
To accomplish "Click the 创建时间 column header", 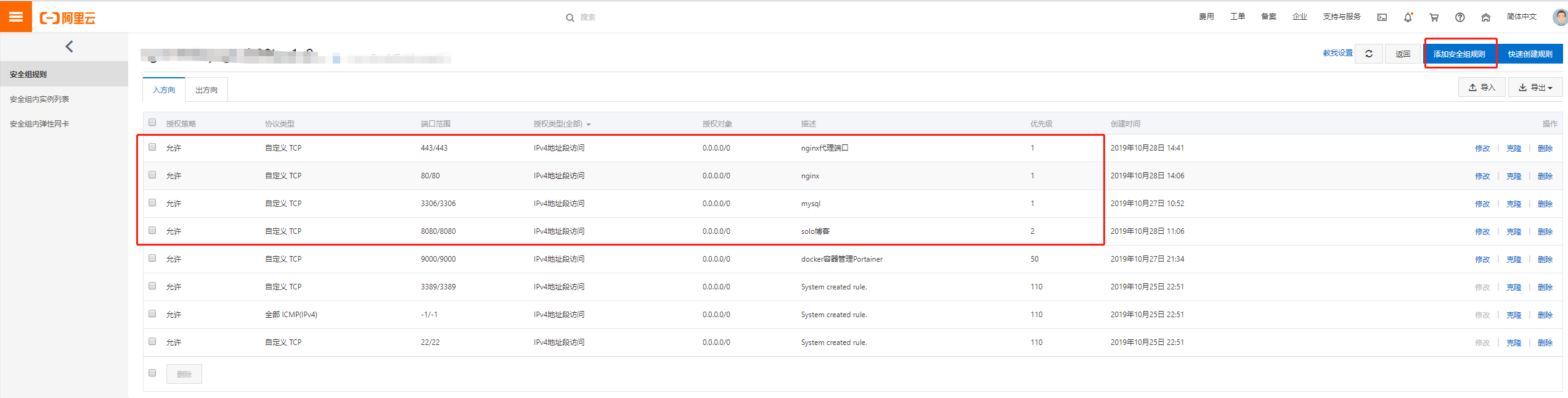I will point(1125,124).
